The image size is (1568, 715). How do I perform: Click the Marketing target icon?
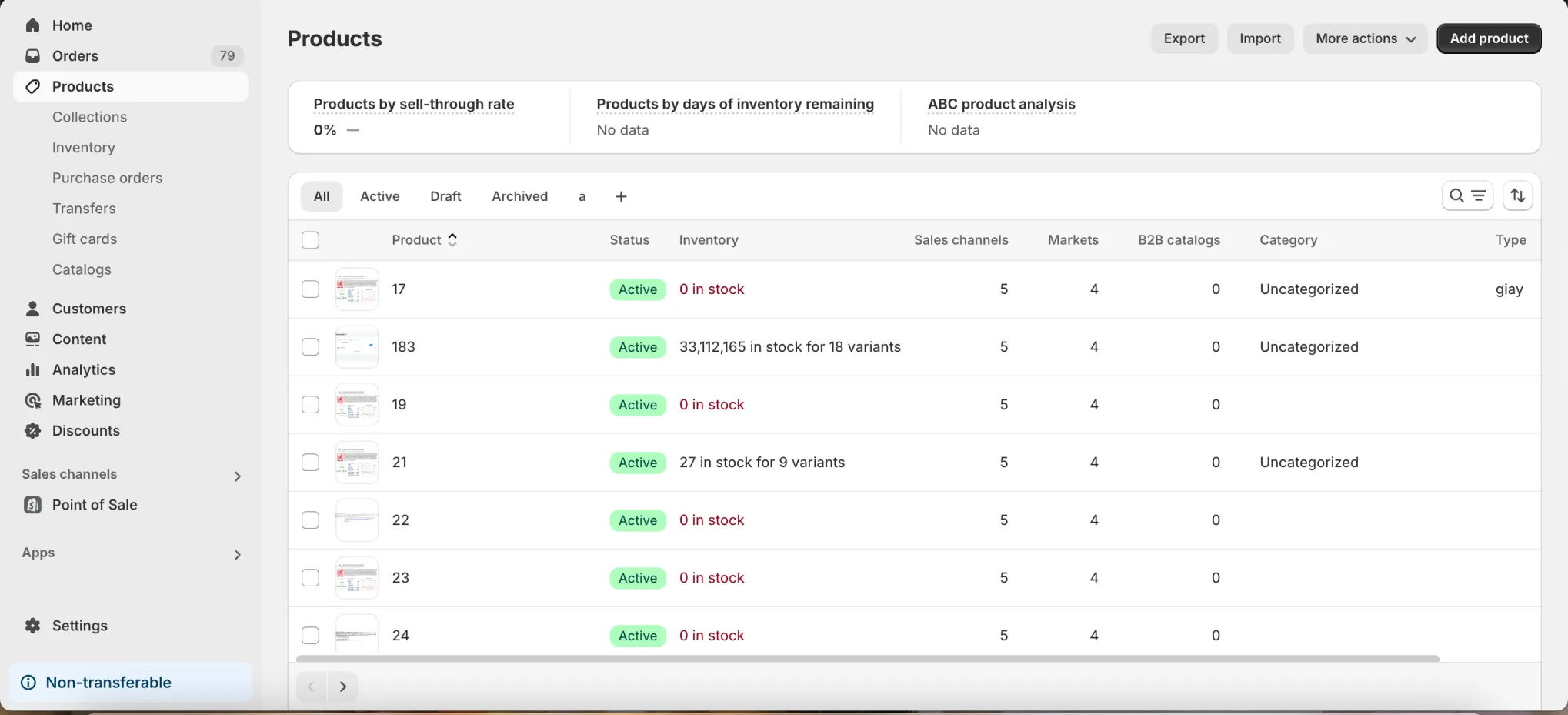pos(32,400)
